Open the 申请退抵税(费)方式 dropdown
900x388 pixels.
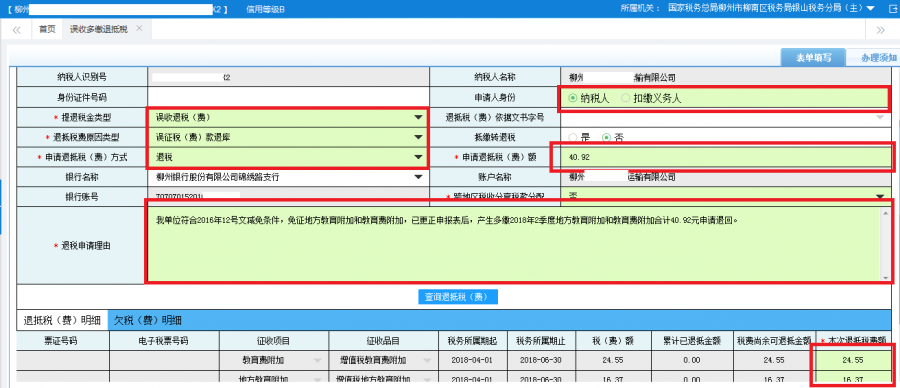pyautogui.click(x=418, y=157)
